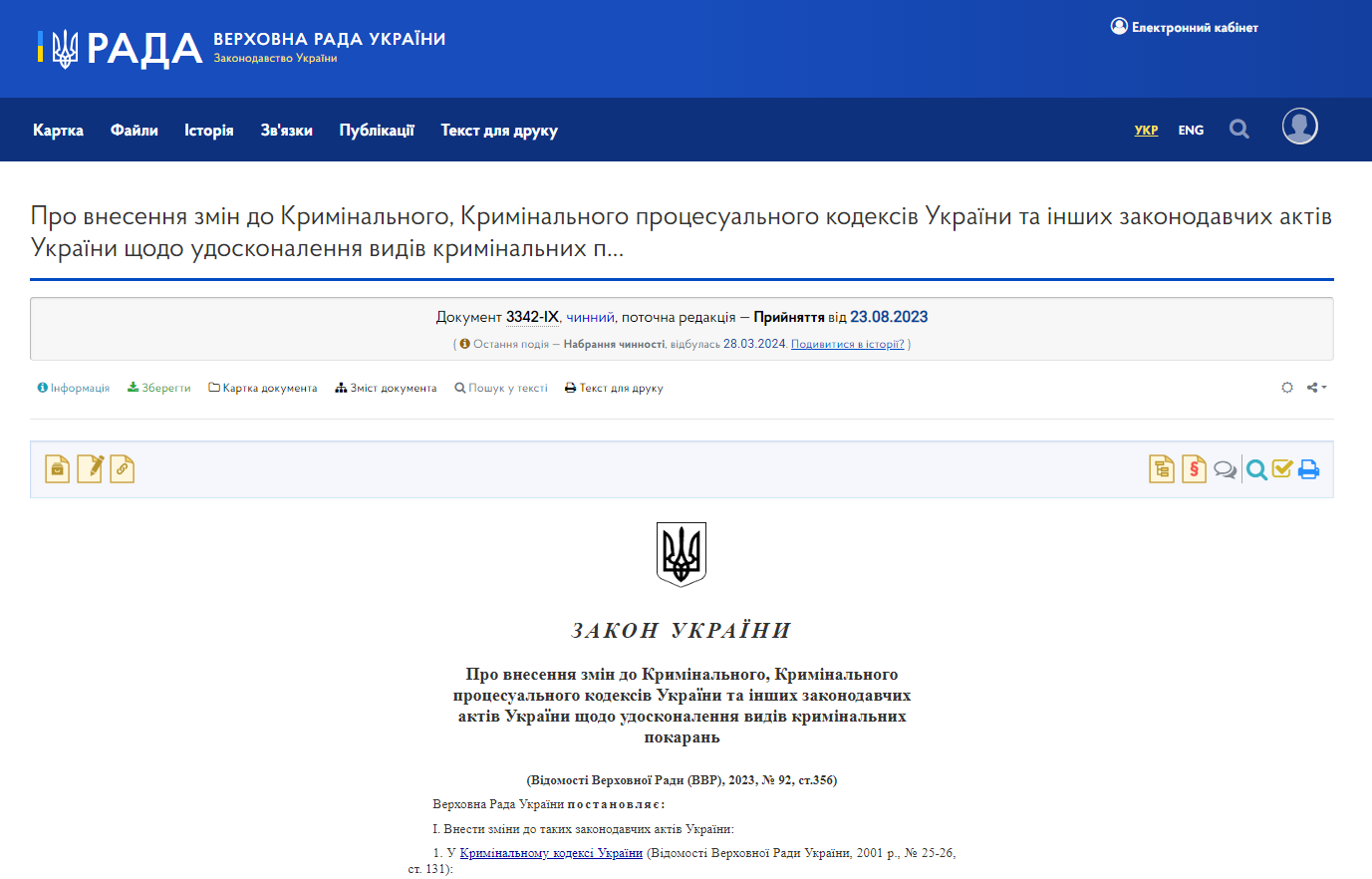Viewport: 1372px width, 879px height.
Task: Click the document edit pencil icon
Action: (90, 468)
